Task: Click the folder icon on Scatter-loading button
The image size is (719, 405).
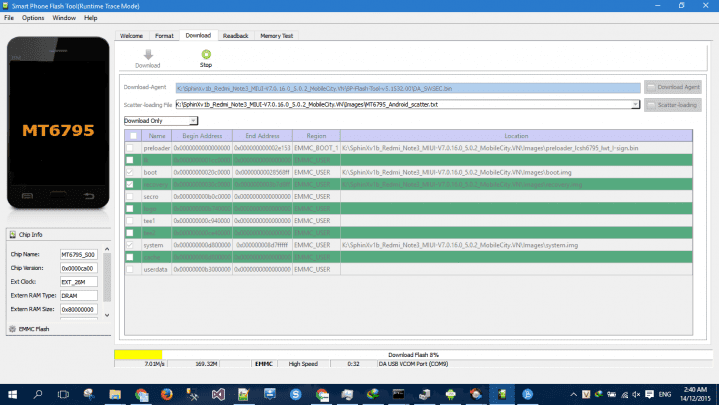Action: [x=651, y=105]
